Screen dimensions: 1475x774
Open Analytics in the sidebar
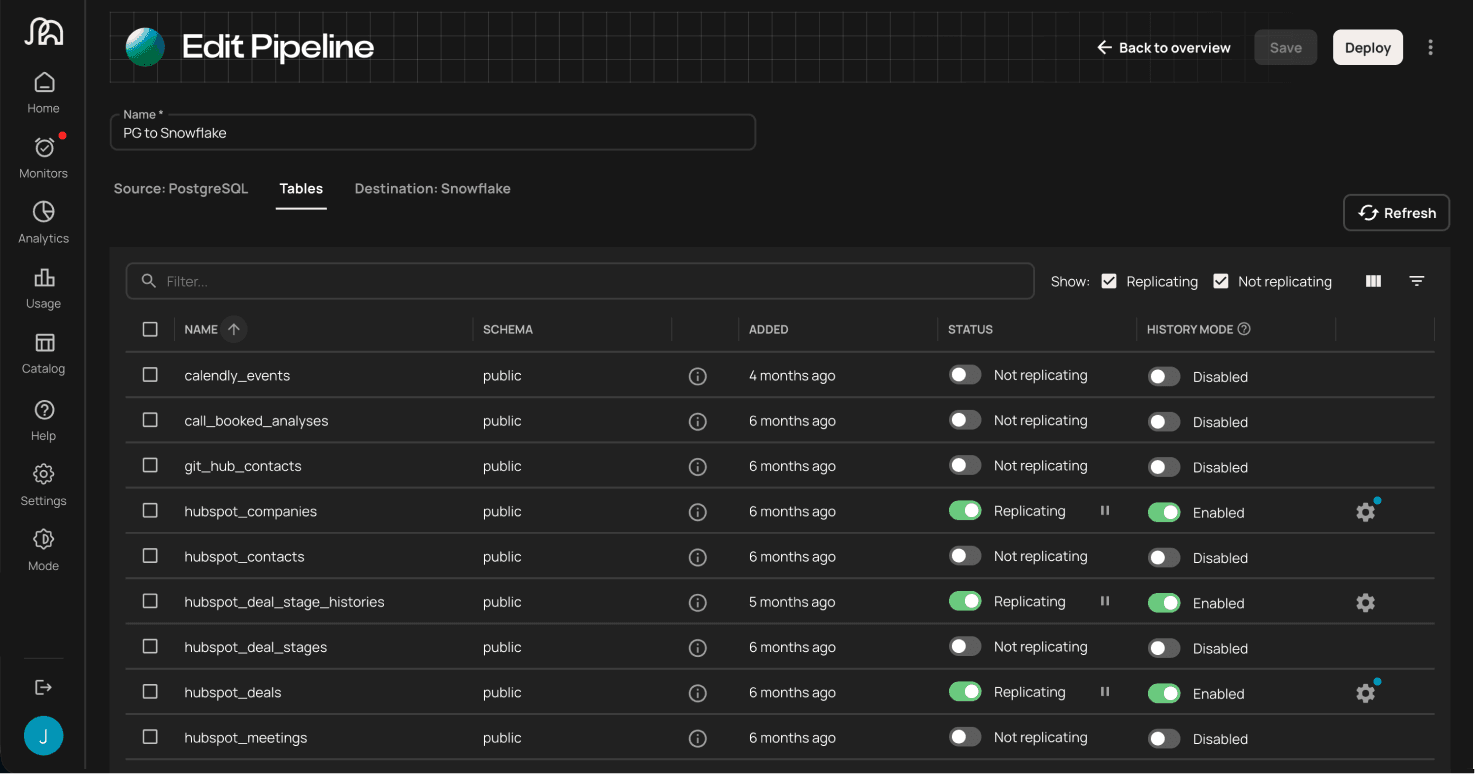43,223
